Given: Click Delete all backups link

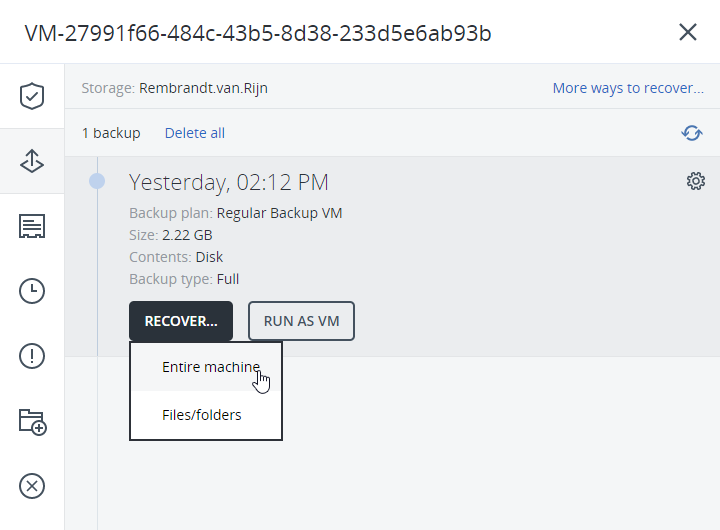Looking at the screenshot, I should [195, 133].
